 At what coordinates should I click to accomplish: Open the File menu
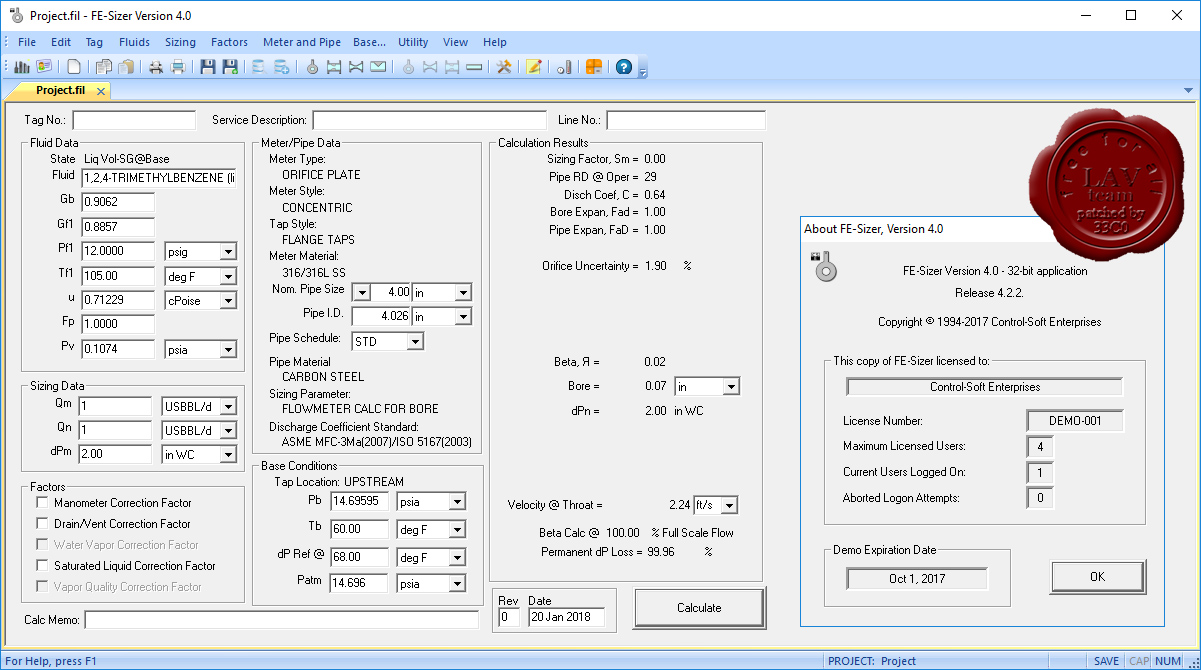tap(27, 42)
